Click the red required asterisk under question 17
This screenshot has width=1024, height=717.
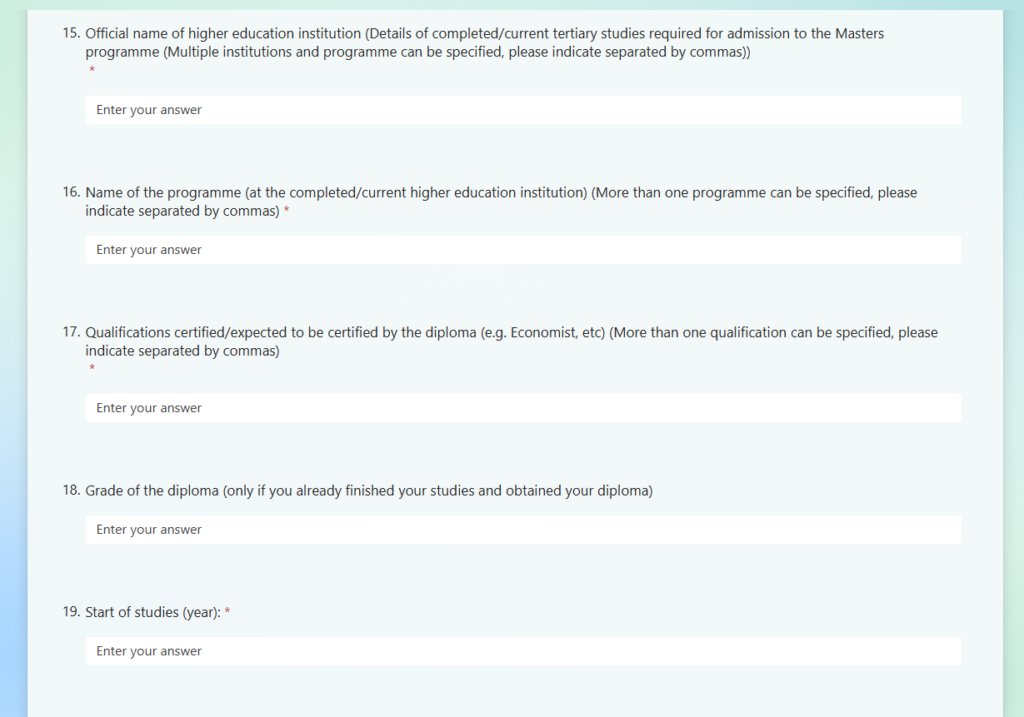[92, 368]
